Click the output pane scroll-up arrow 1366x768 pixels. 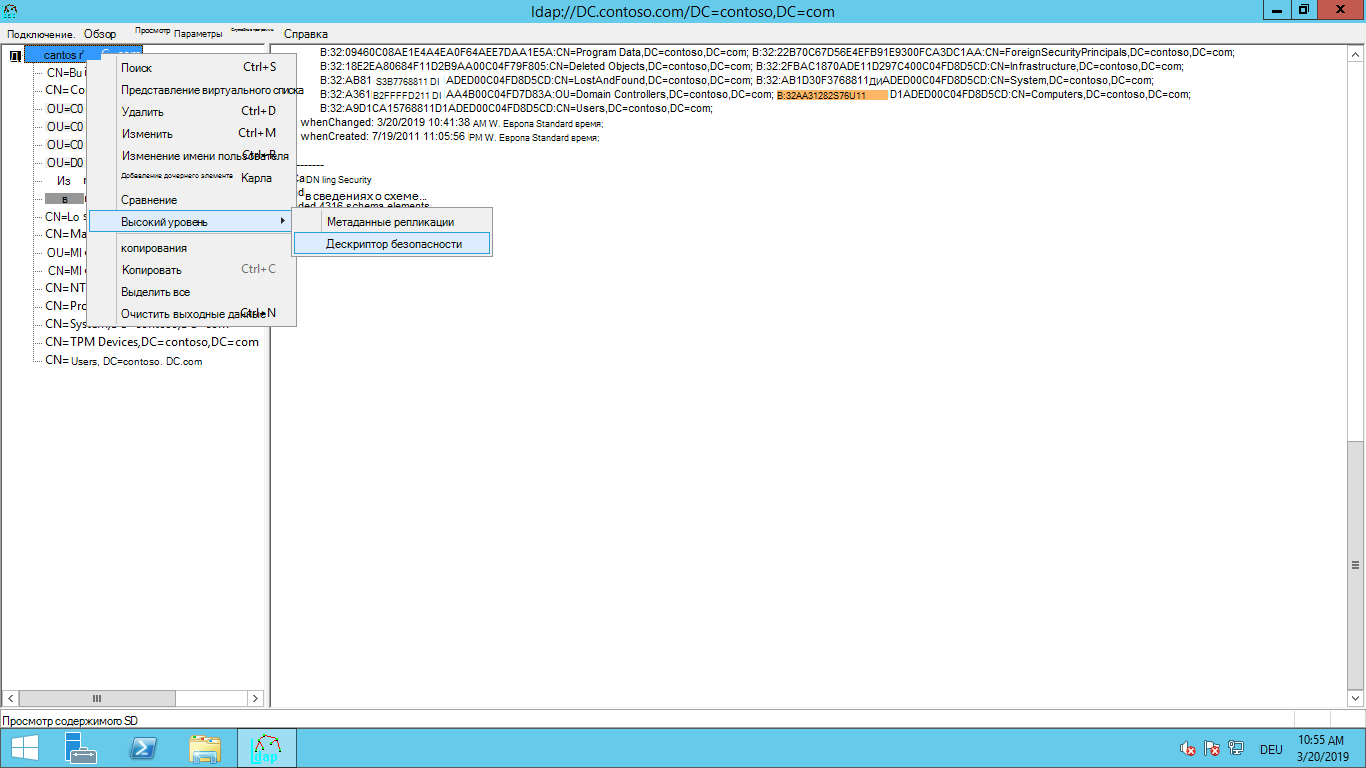(1355, 53)
